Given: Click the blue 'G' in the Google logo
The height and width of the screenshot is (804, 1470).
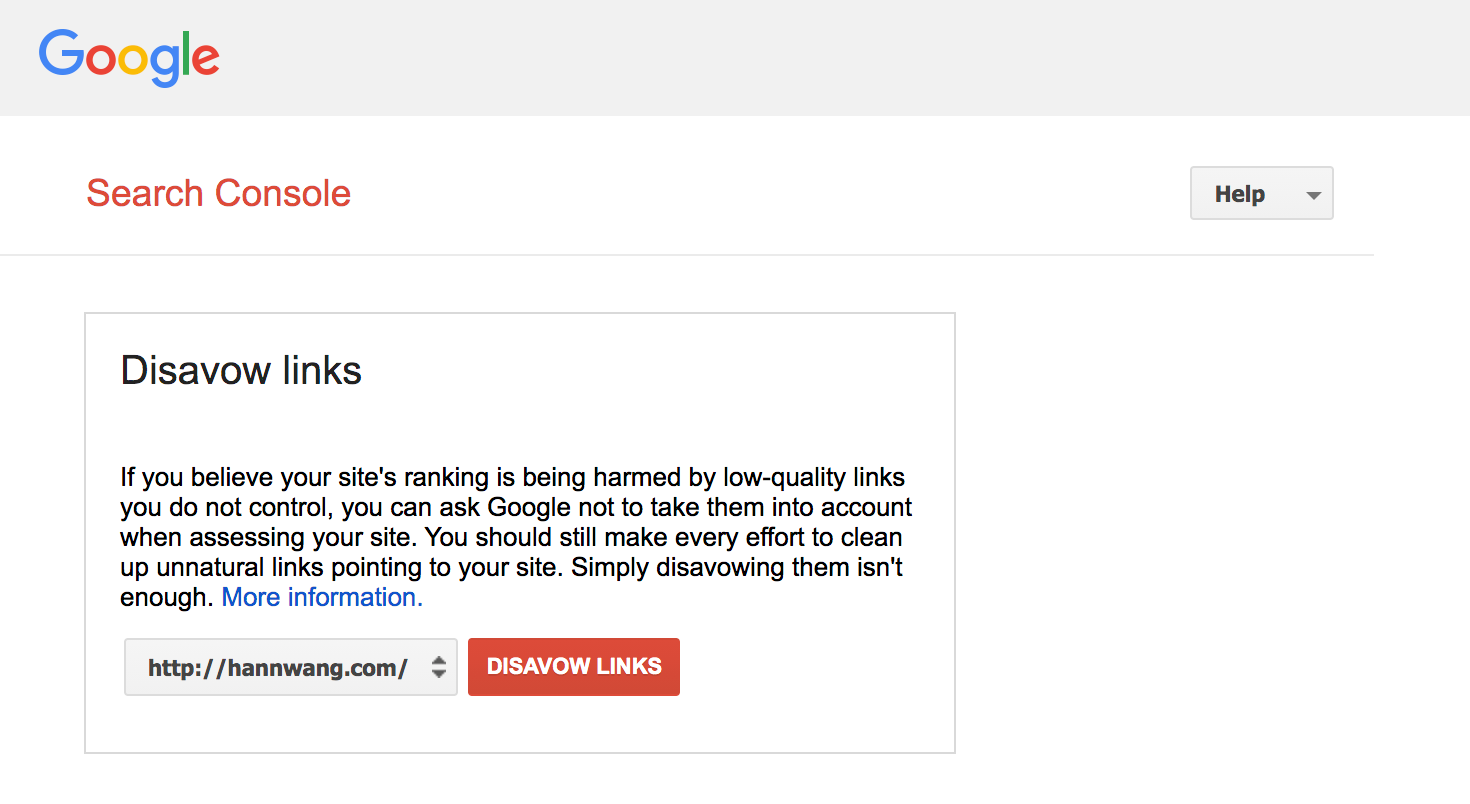Looking at the screenshot, I should [x=60, y=53].
